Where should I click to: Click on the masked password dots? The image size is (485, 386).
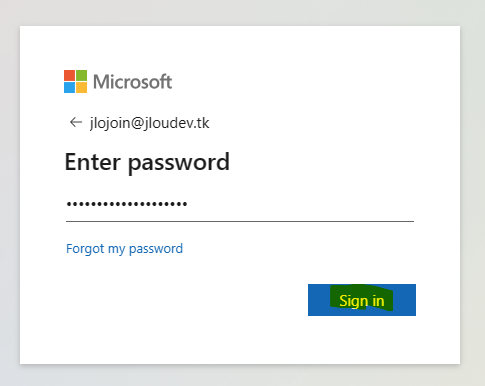(x=127, y=204)
